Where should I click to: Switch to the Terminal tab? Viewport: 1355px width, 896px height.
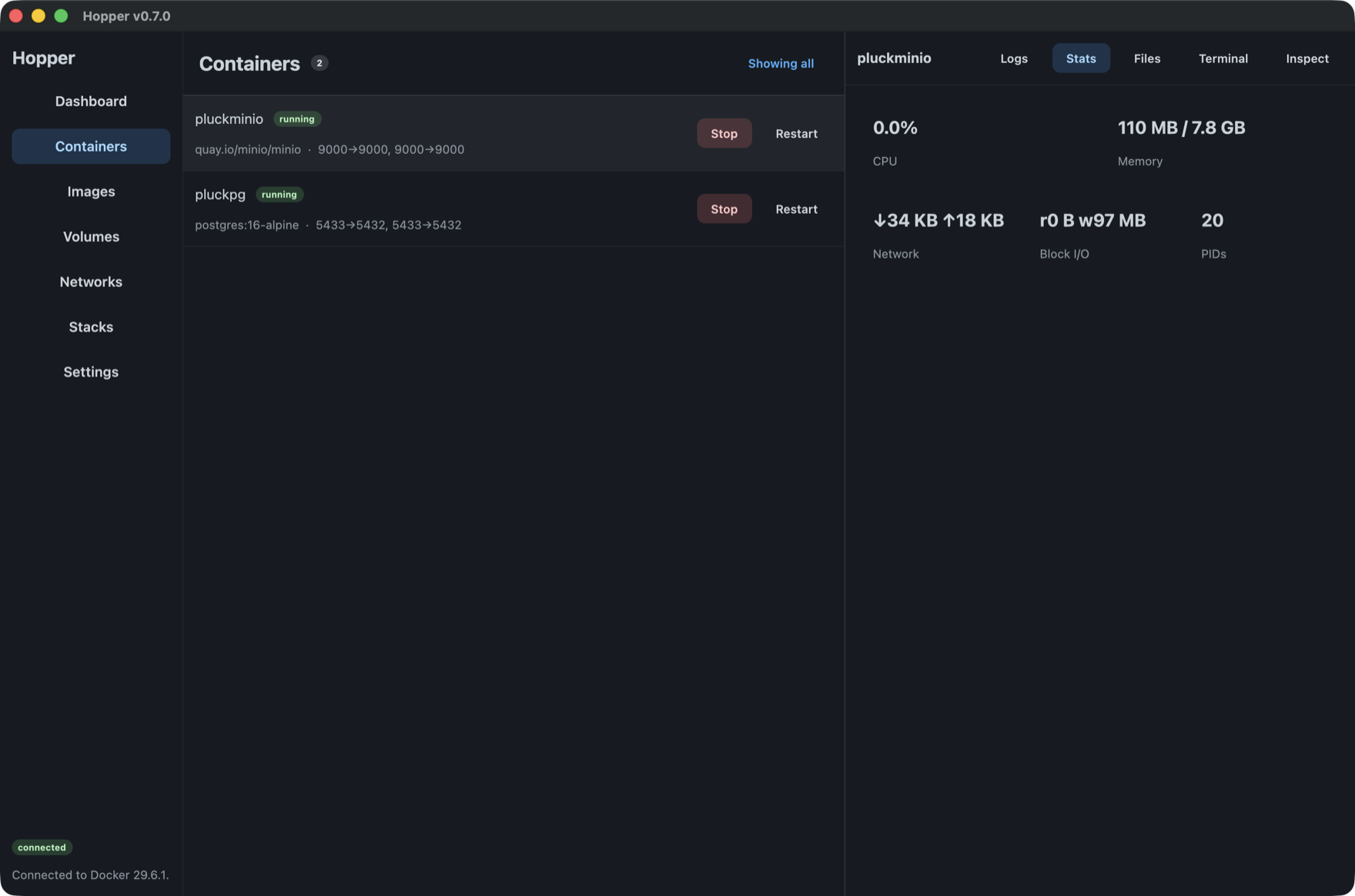click(x=1223, y=59)
